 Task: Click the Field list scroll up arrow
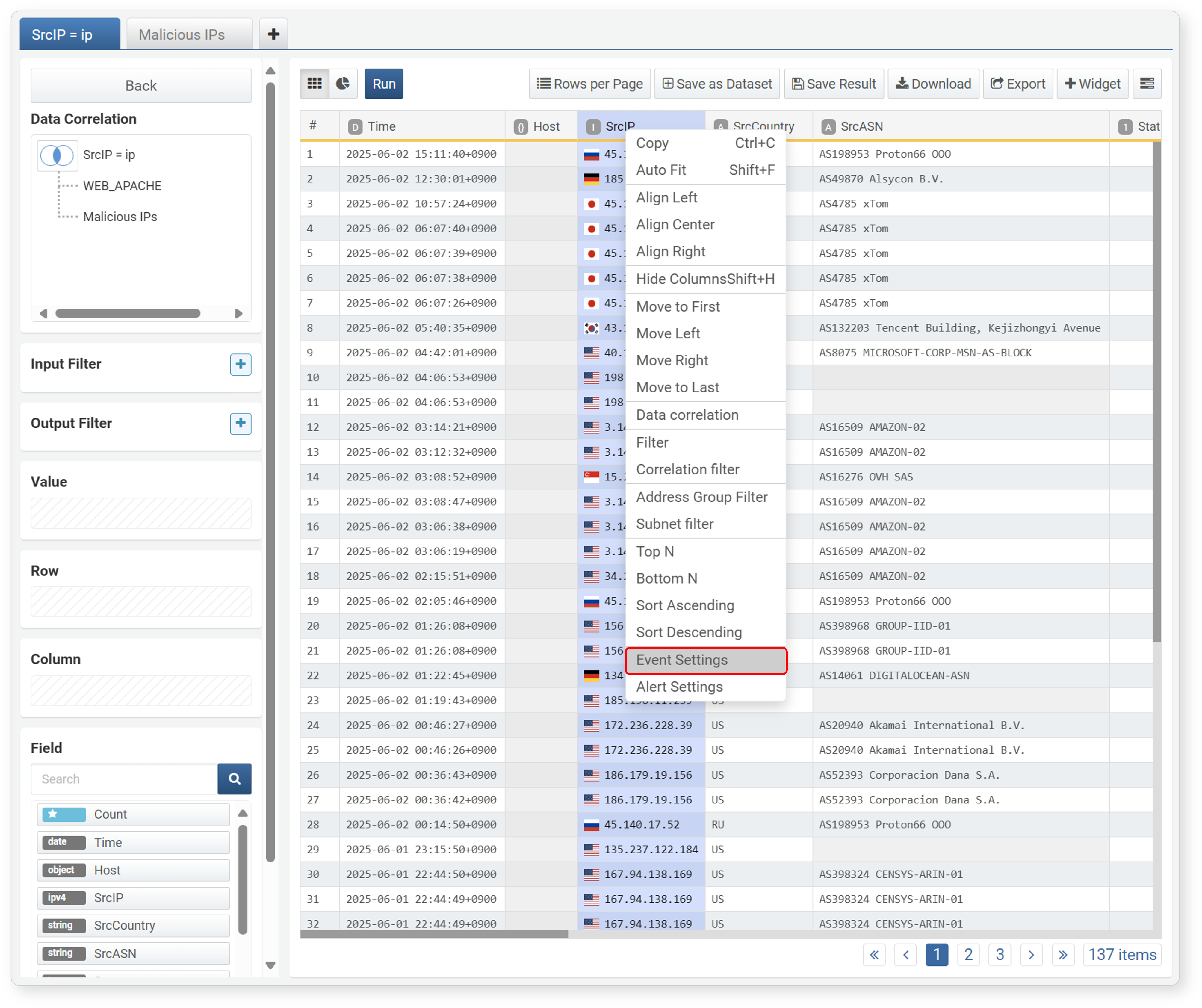point(243,813)
